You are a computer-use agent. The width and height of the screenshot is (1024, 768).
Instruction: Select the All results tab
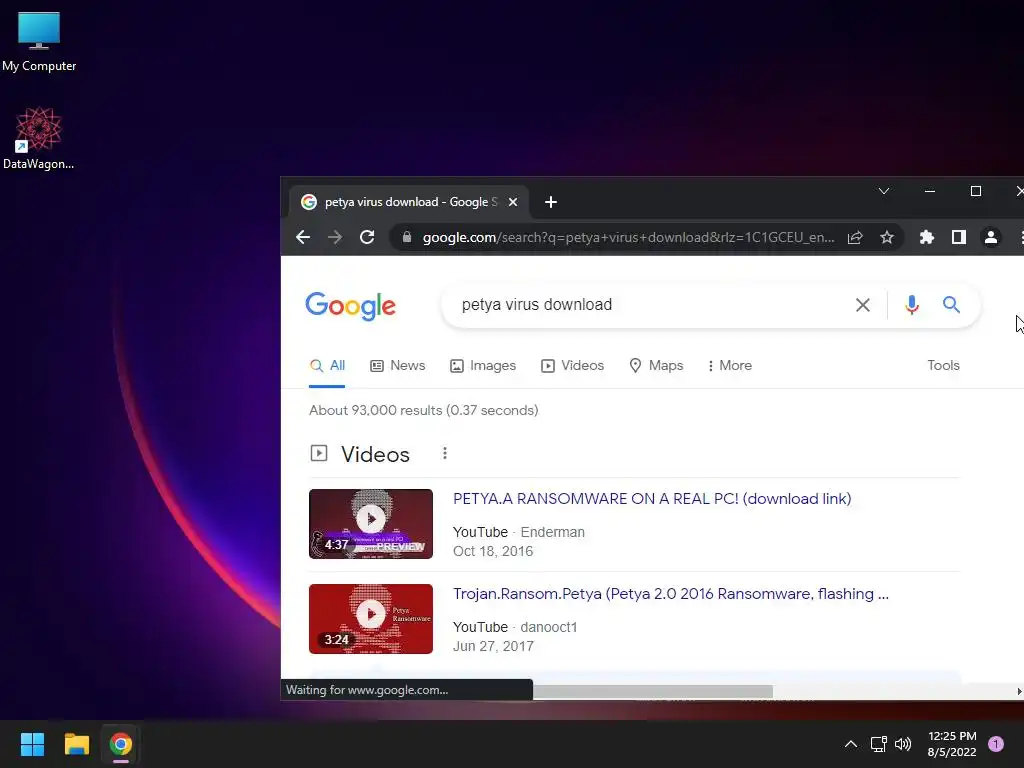click(x=327, y=366)
